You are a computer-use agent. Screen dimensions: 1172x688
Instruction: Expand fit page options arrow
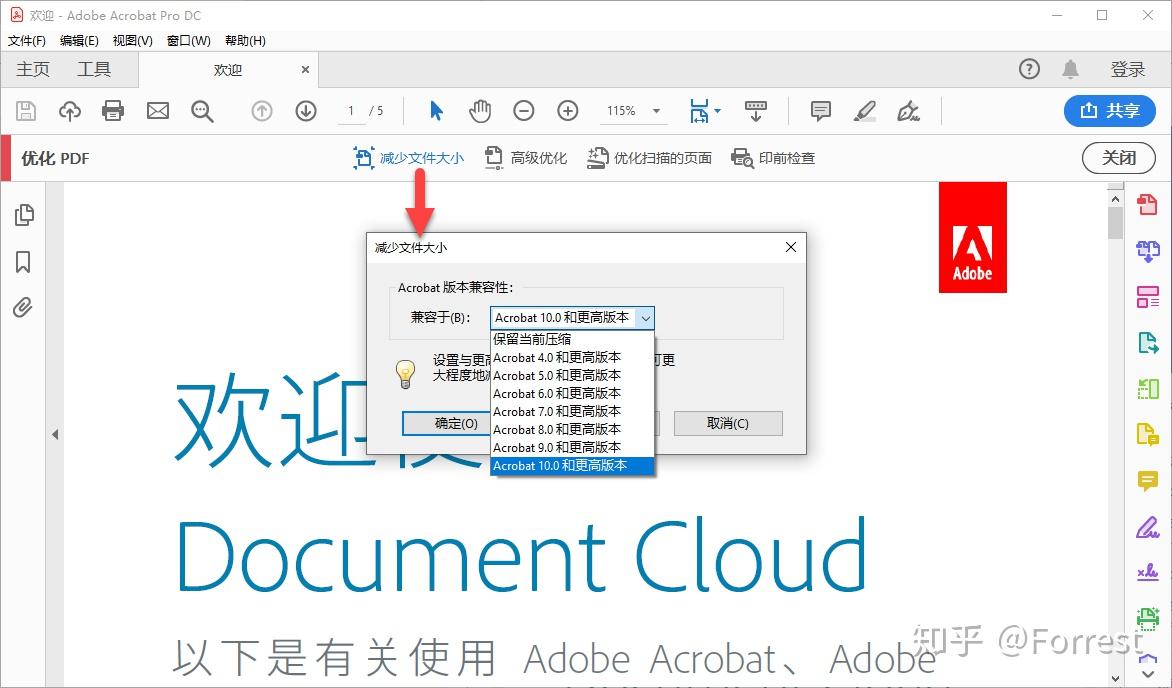(718, 111)
